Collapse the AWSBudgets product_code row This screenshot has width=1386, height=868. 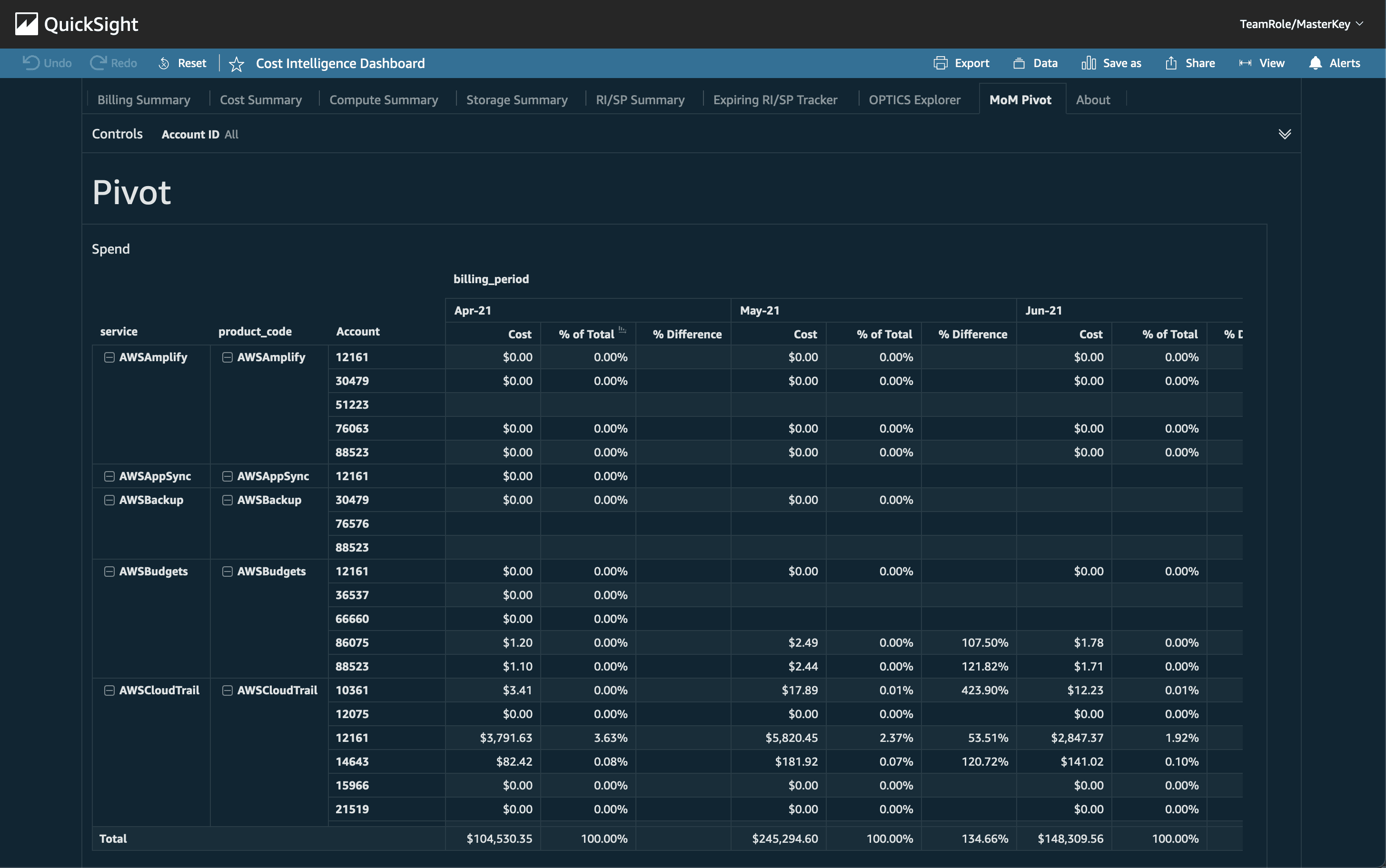click(228, 571)
